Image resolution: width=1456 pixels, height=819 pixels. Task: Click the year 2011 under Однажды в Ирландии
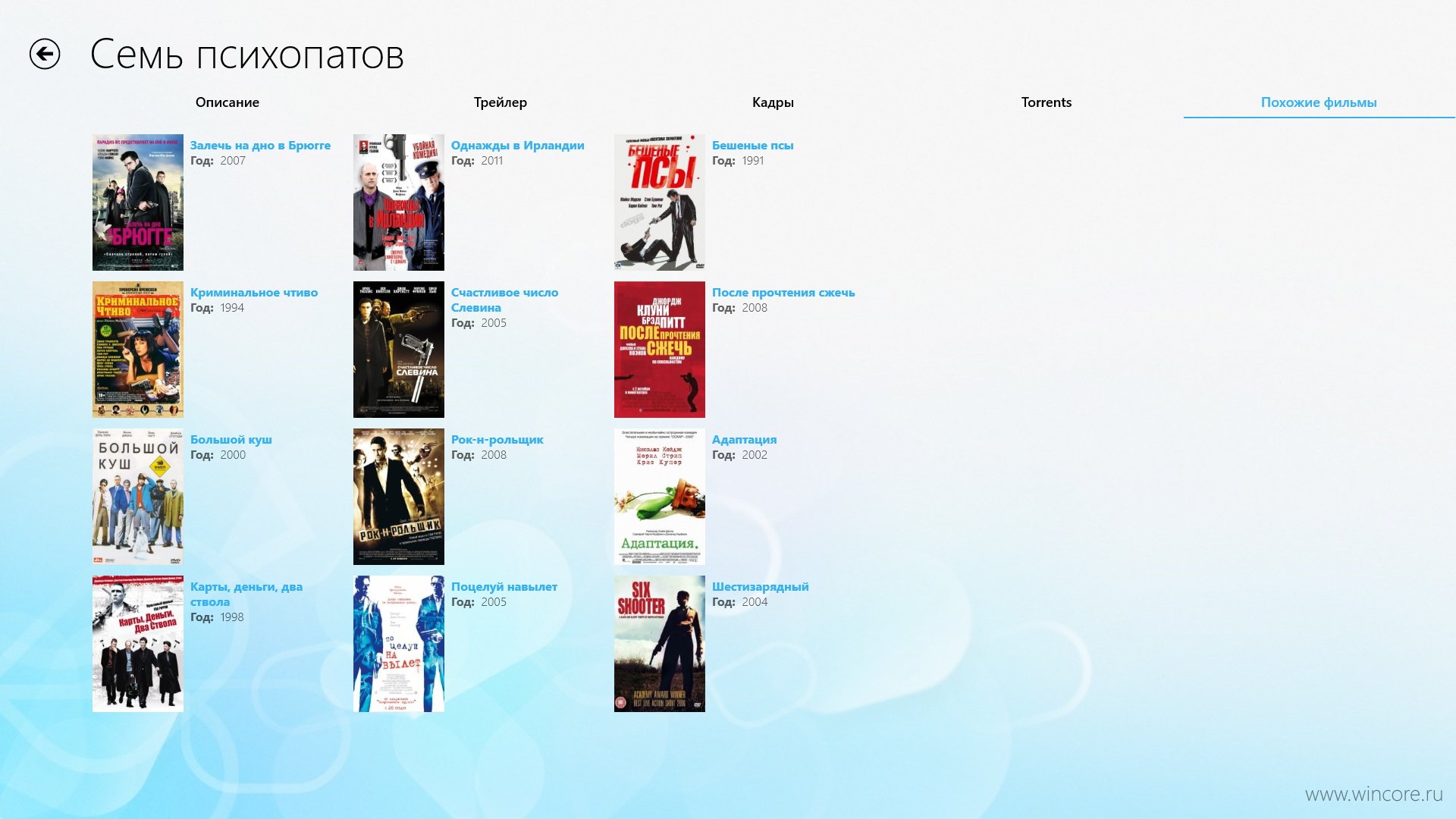pos(491,161)
